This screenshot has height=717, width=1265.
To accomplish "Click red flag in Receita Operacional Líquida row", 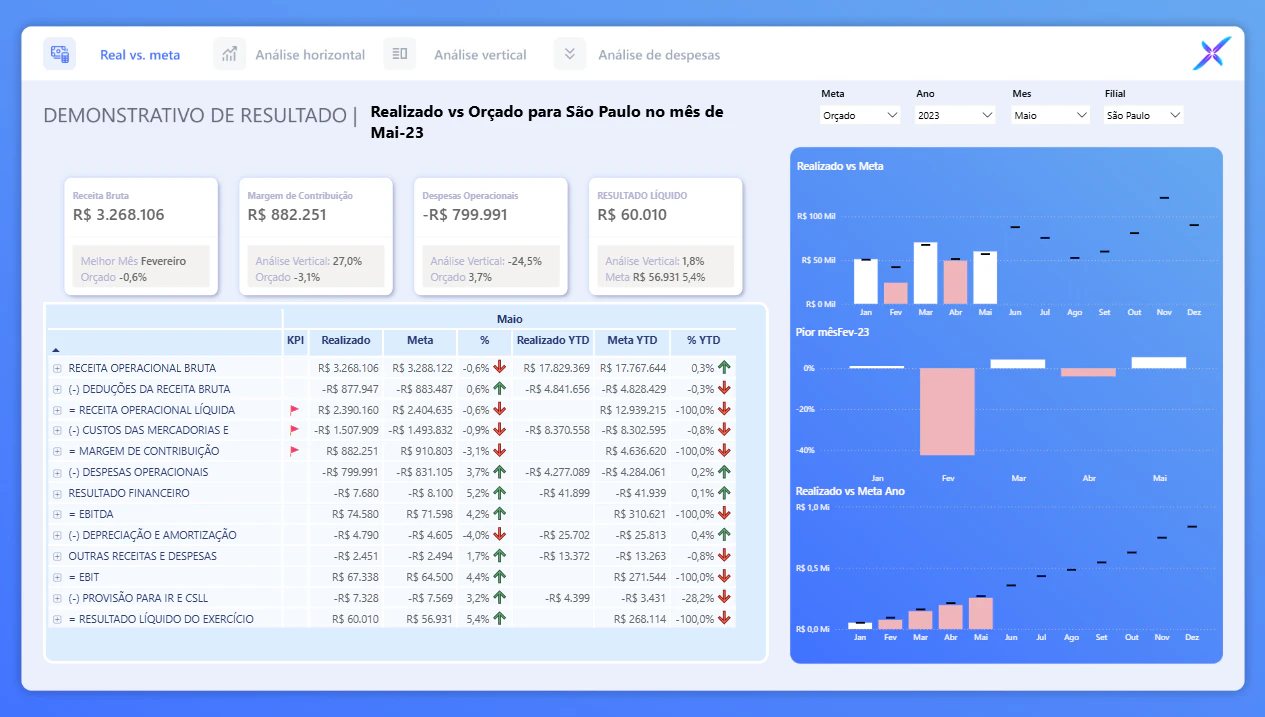I will pos(294,410).
